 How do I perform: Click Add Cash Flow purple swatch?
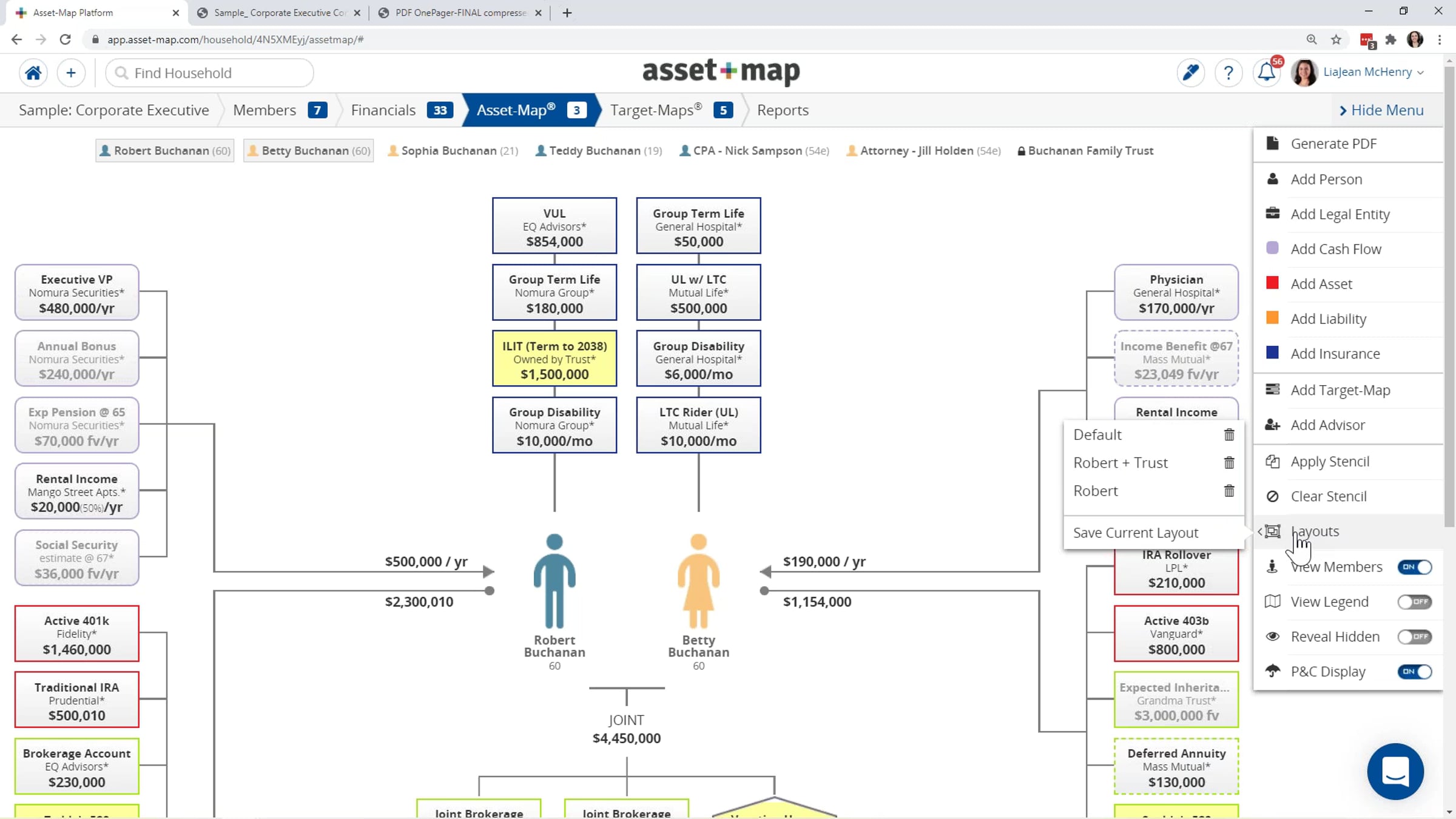(1273, 248)
